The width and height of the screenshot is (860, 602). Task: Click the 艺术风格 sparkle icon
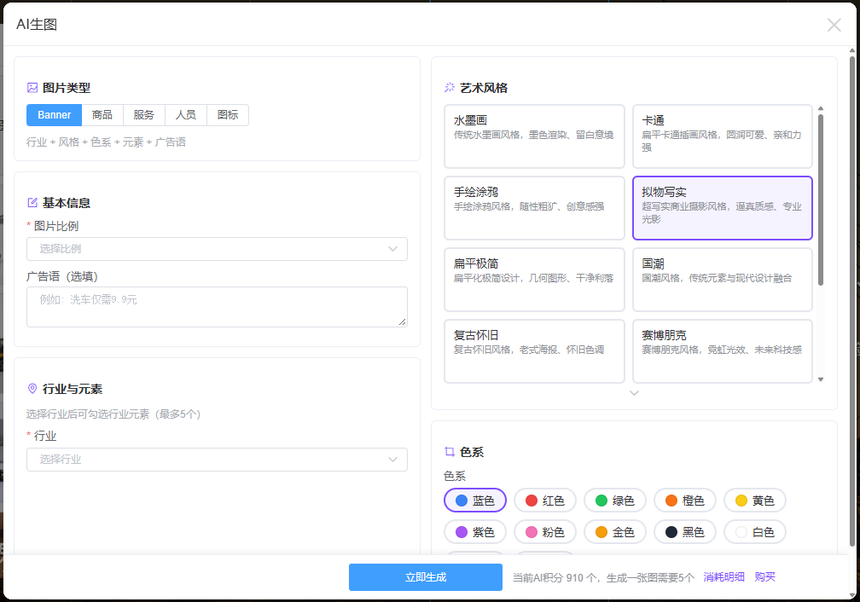[x=450, y=88]
